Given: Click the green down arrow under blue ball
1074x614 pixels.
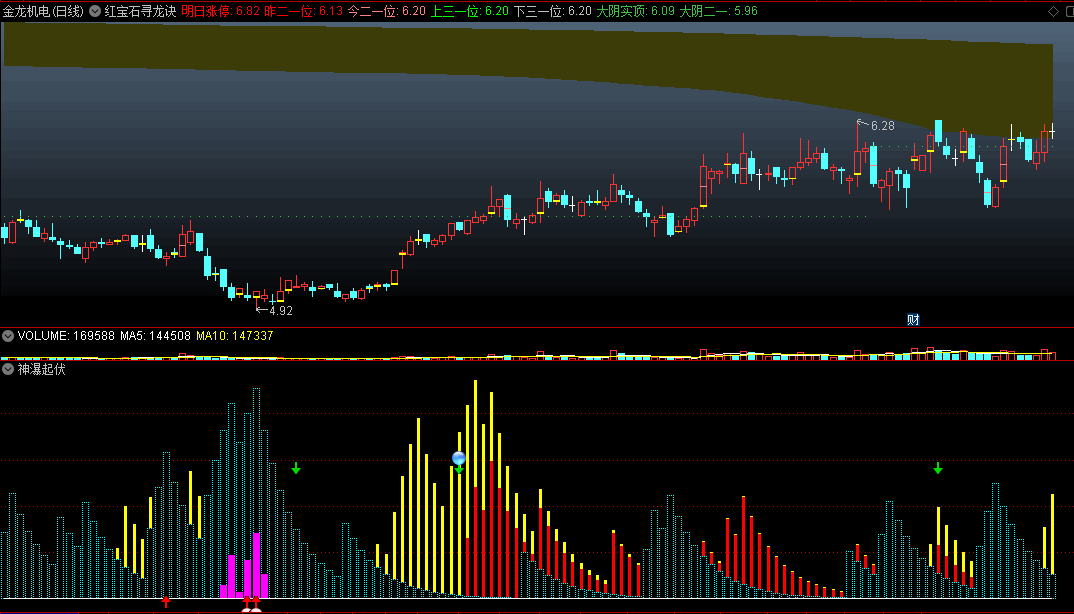Looking at the screenshot, I should [459, 469].
